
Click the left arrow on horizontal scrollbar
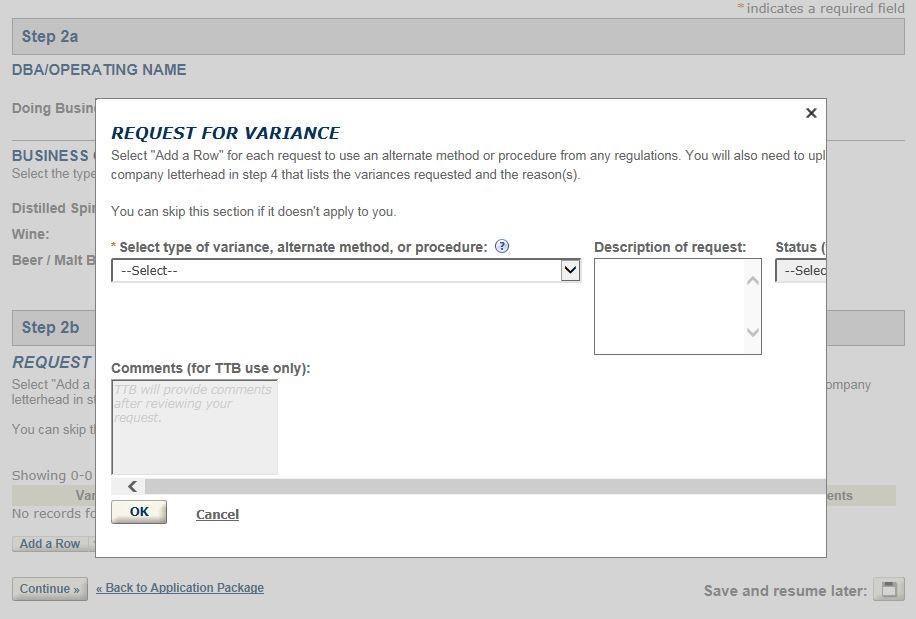point(132,486)
